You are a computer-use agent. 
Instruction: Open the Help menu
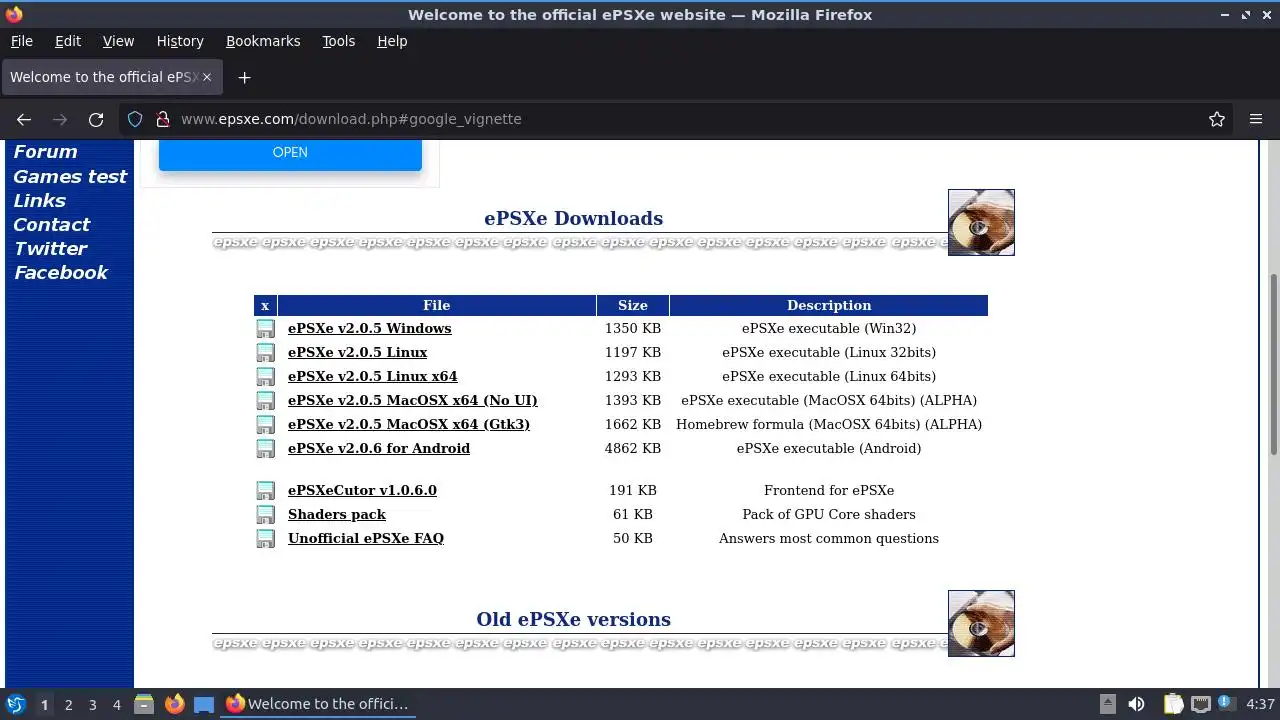392,41
